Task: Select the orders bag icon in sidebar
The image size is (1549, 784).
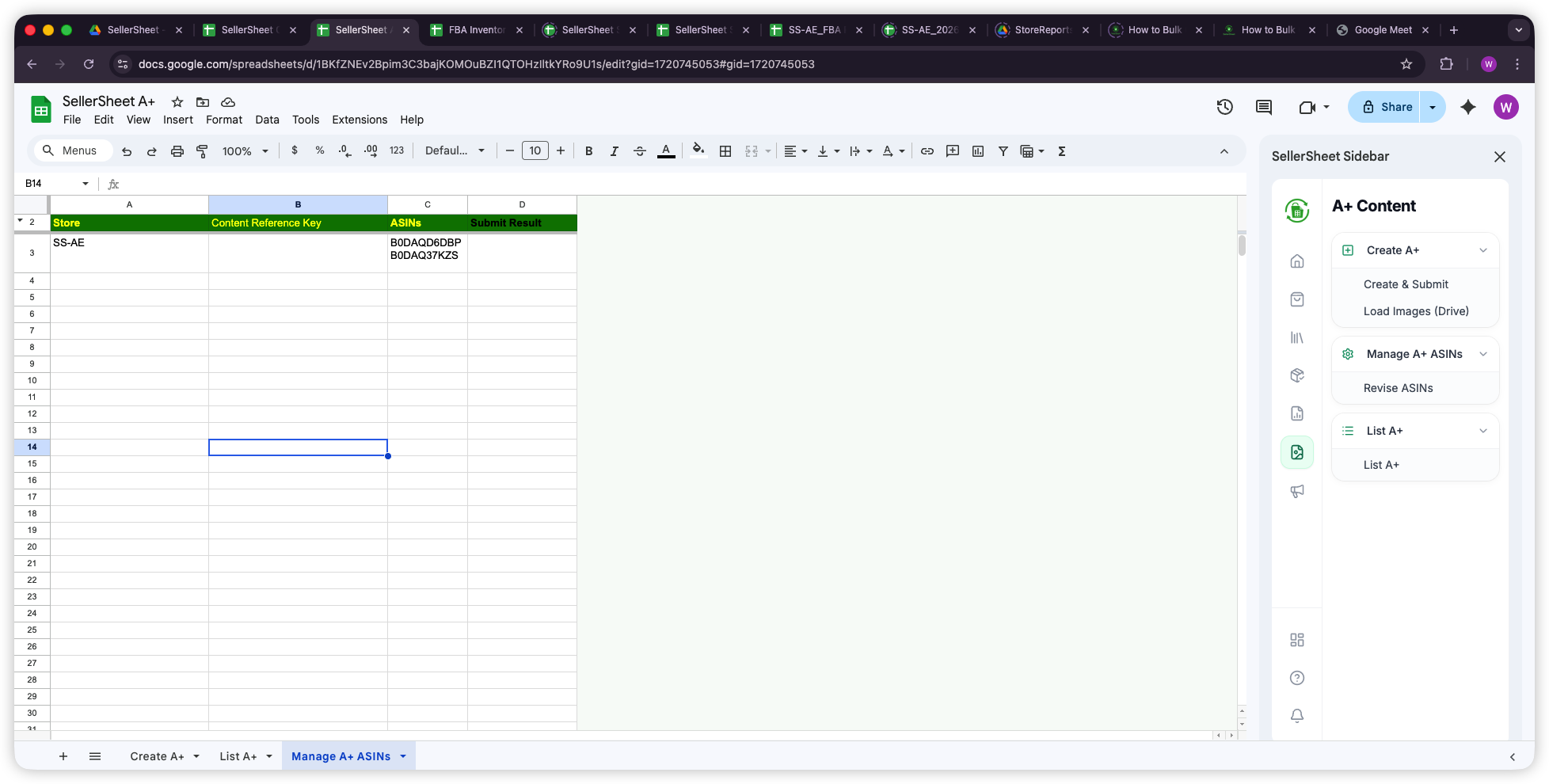Action: tap(1297, 299)
